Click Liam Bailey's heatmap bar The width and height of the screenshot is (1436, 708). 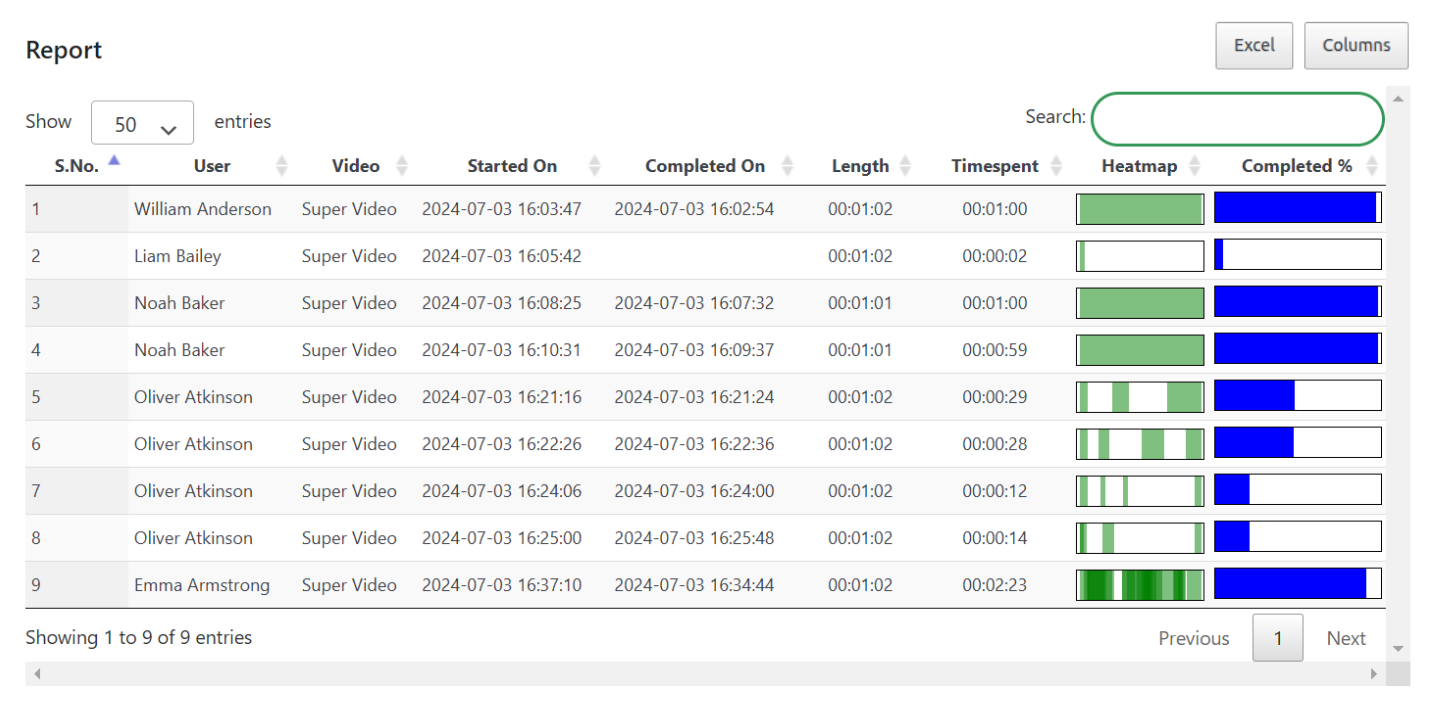click(1140, 256)
